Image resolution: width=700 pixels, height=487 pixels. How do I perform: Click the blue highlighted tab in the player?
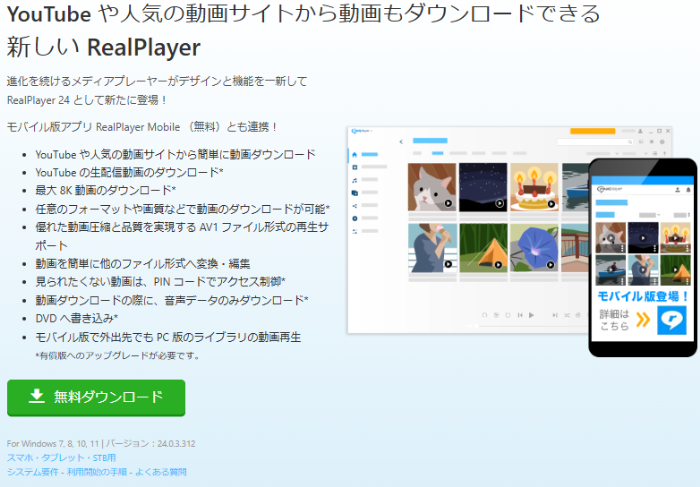coord(438,153)
